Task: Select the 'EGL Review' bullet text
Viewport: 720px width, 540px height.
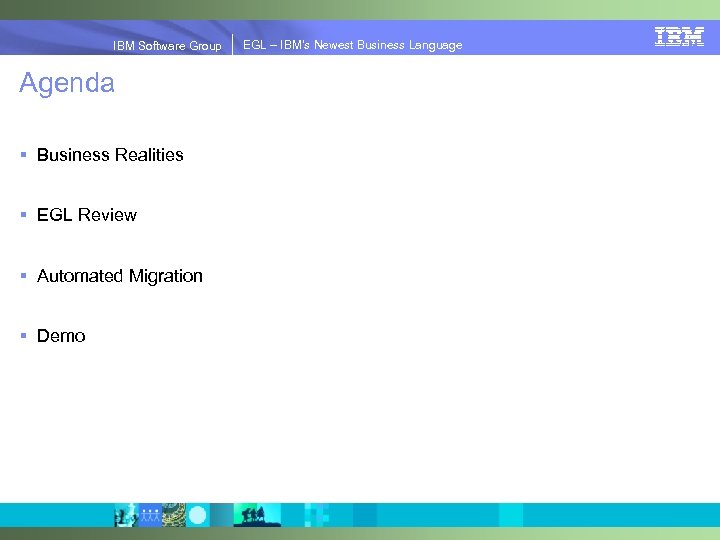Action: 87,215
